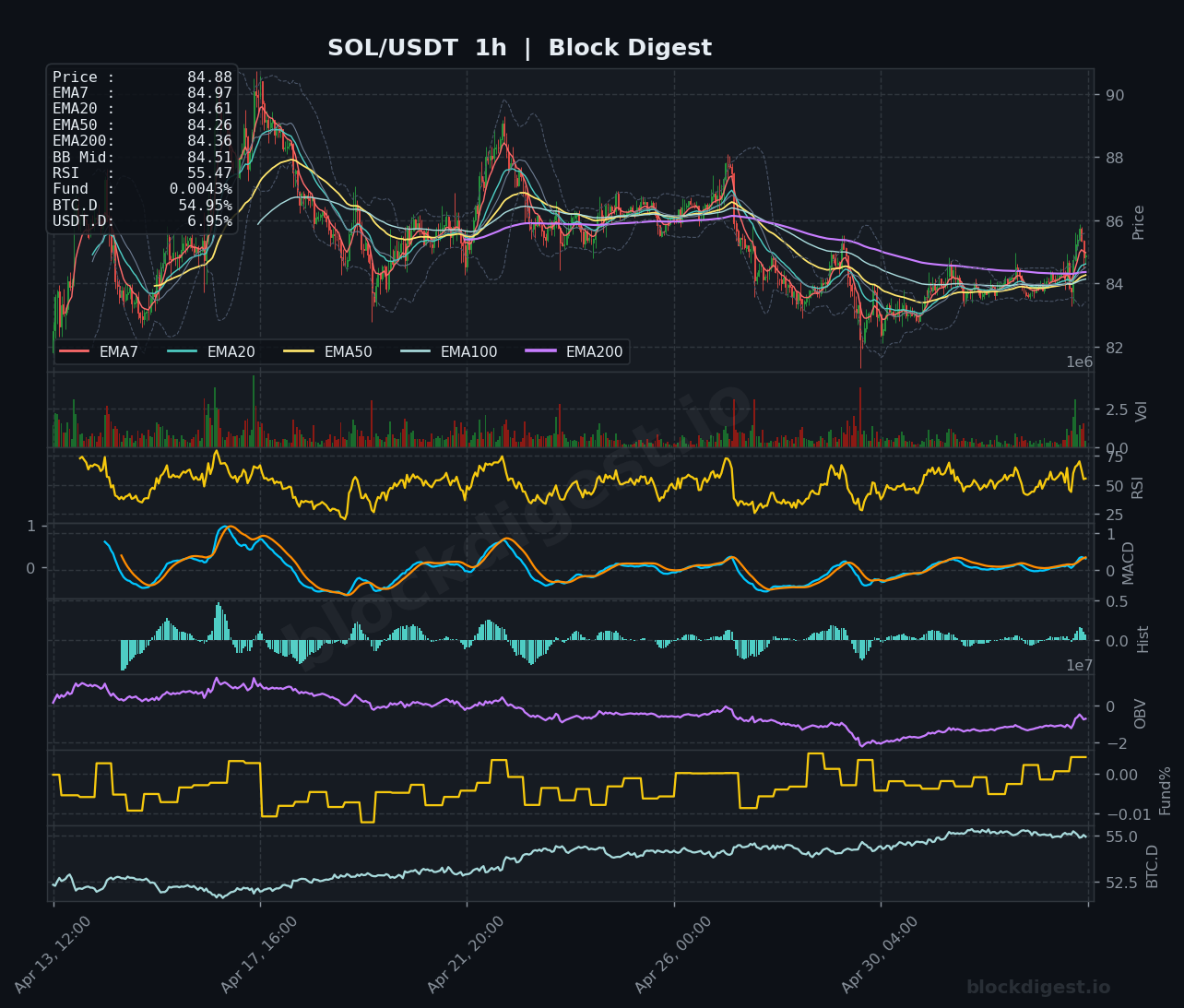Click the BTC.D y-axis label beside bottom panel
This screenshot has width=1184, height=1008.
[1153, 866]
